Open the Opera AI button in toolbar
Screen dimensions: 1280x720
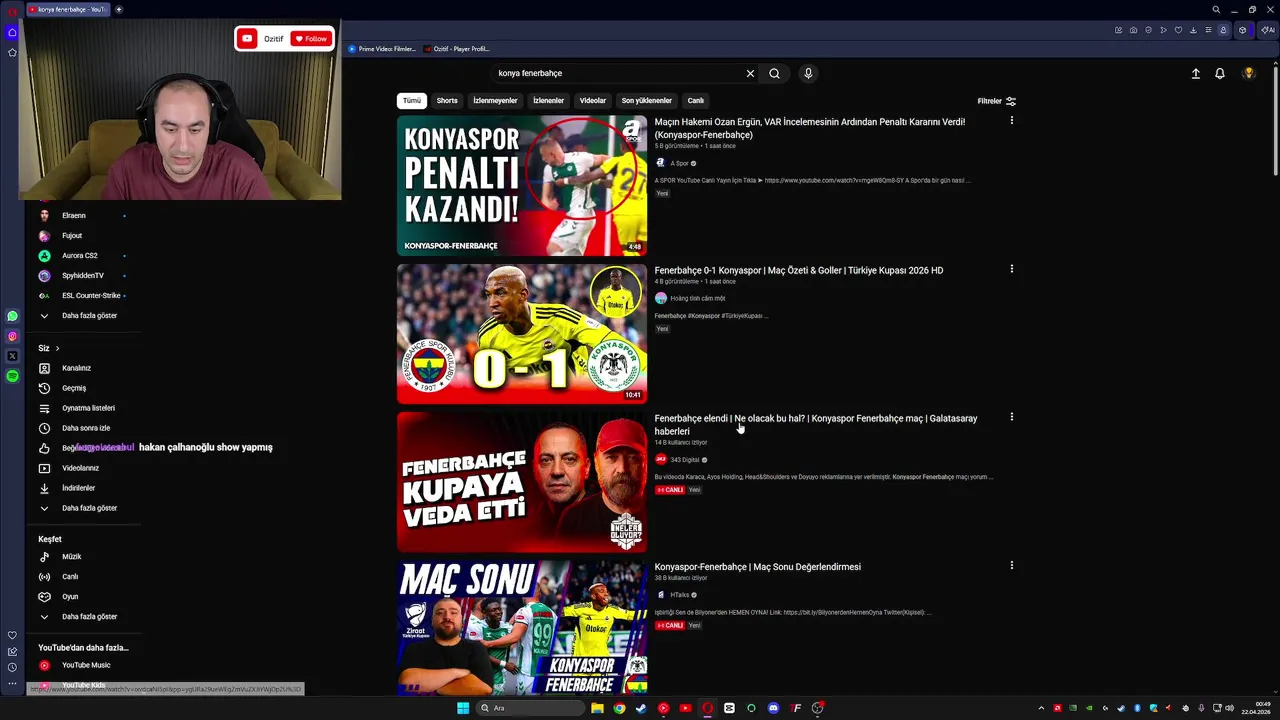pos(1267,30)
